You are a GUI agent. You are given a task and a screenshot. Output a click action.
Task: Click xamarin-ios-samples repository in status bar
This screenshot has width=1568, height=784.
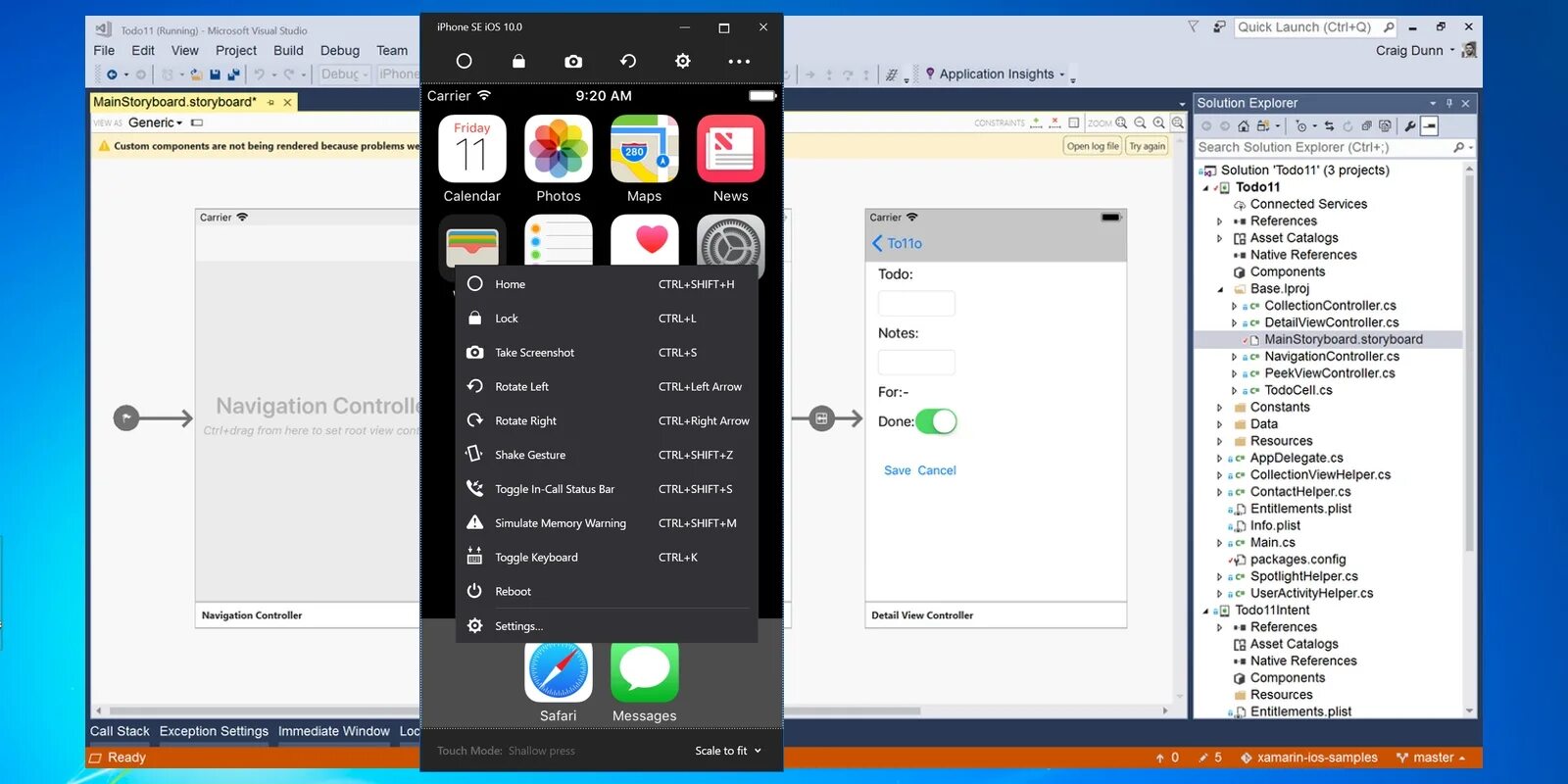1308,758
